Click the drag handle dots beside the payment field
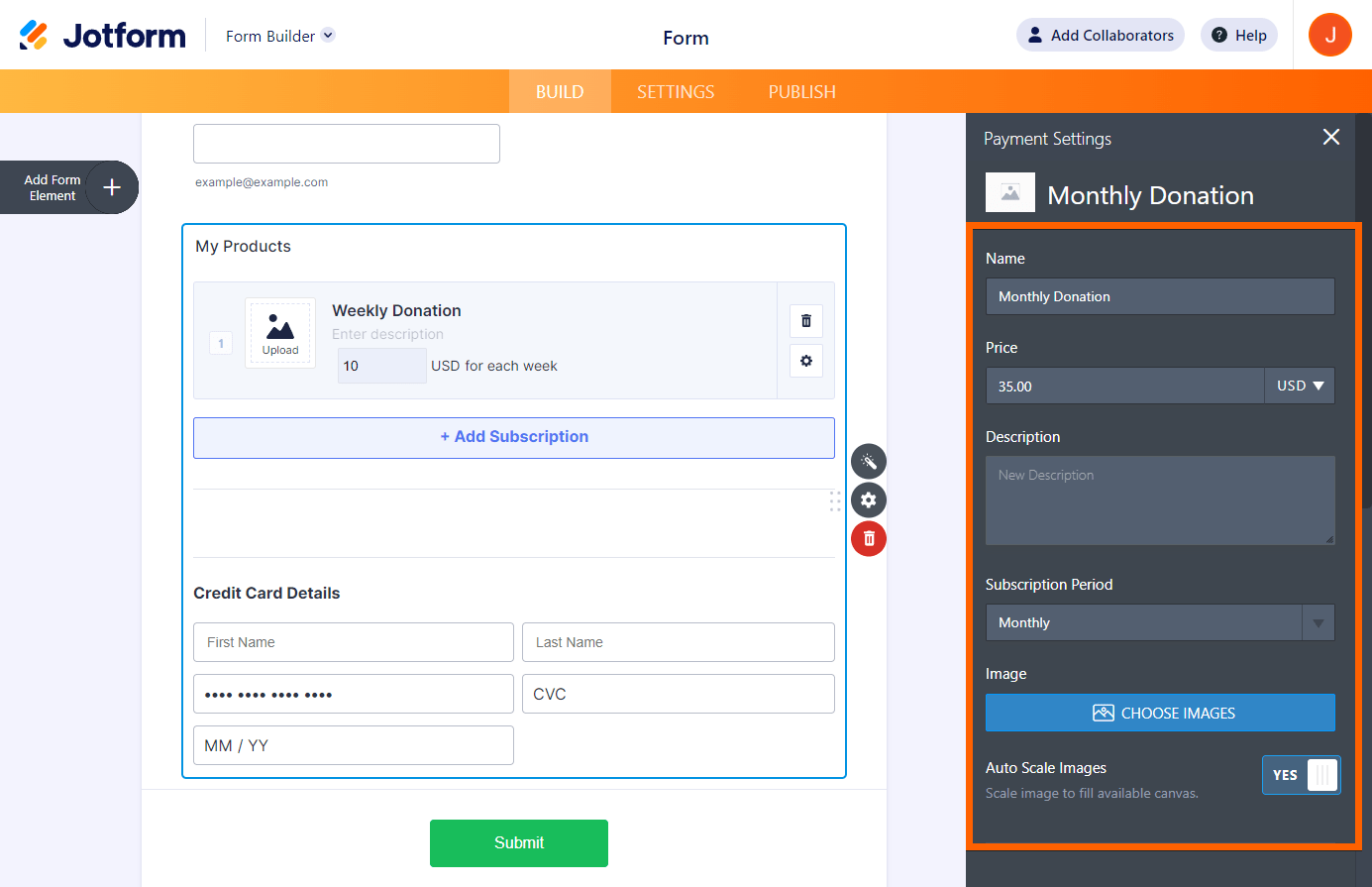The width and height of the screenshot is (1372, 887). click(835, 500)
